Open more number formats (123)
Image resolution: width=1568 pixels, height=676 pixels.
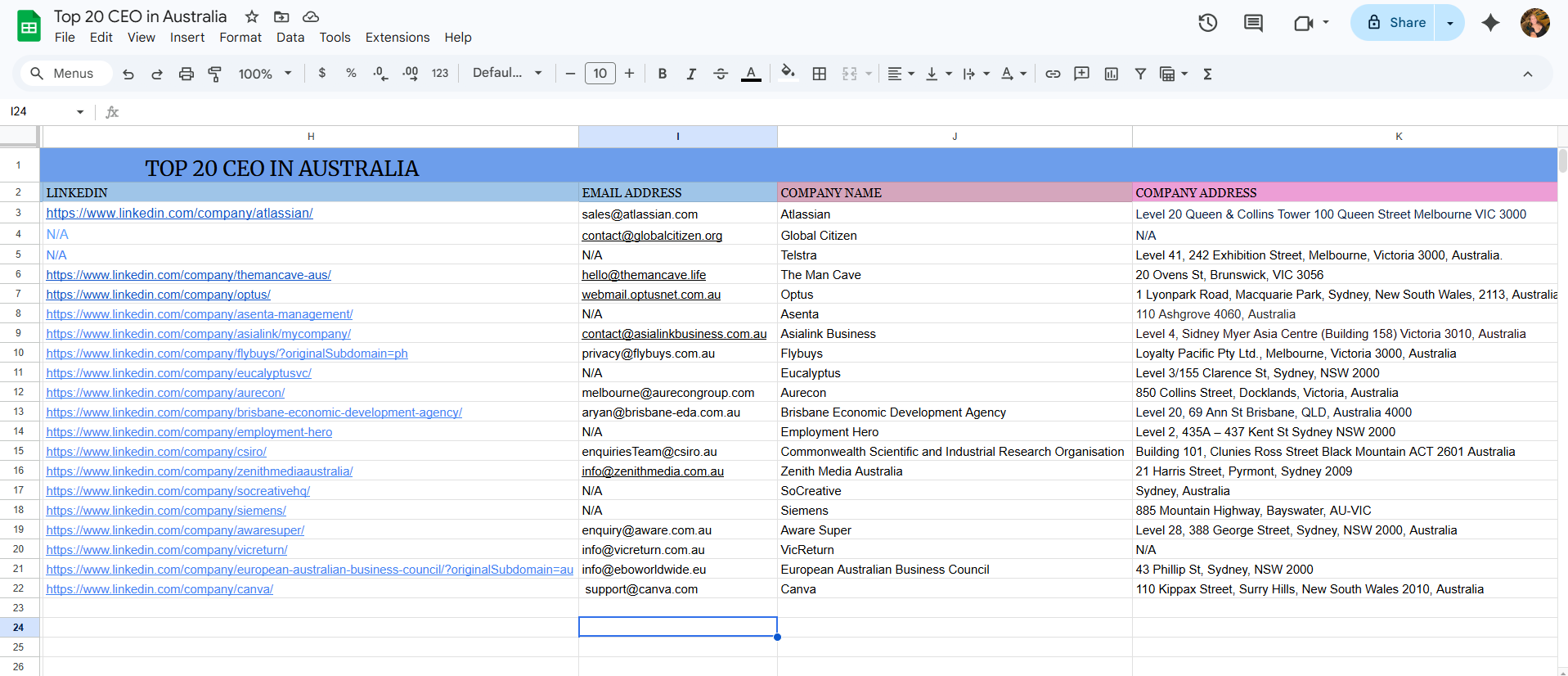(x=440, y=74)
